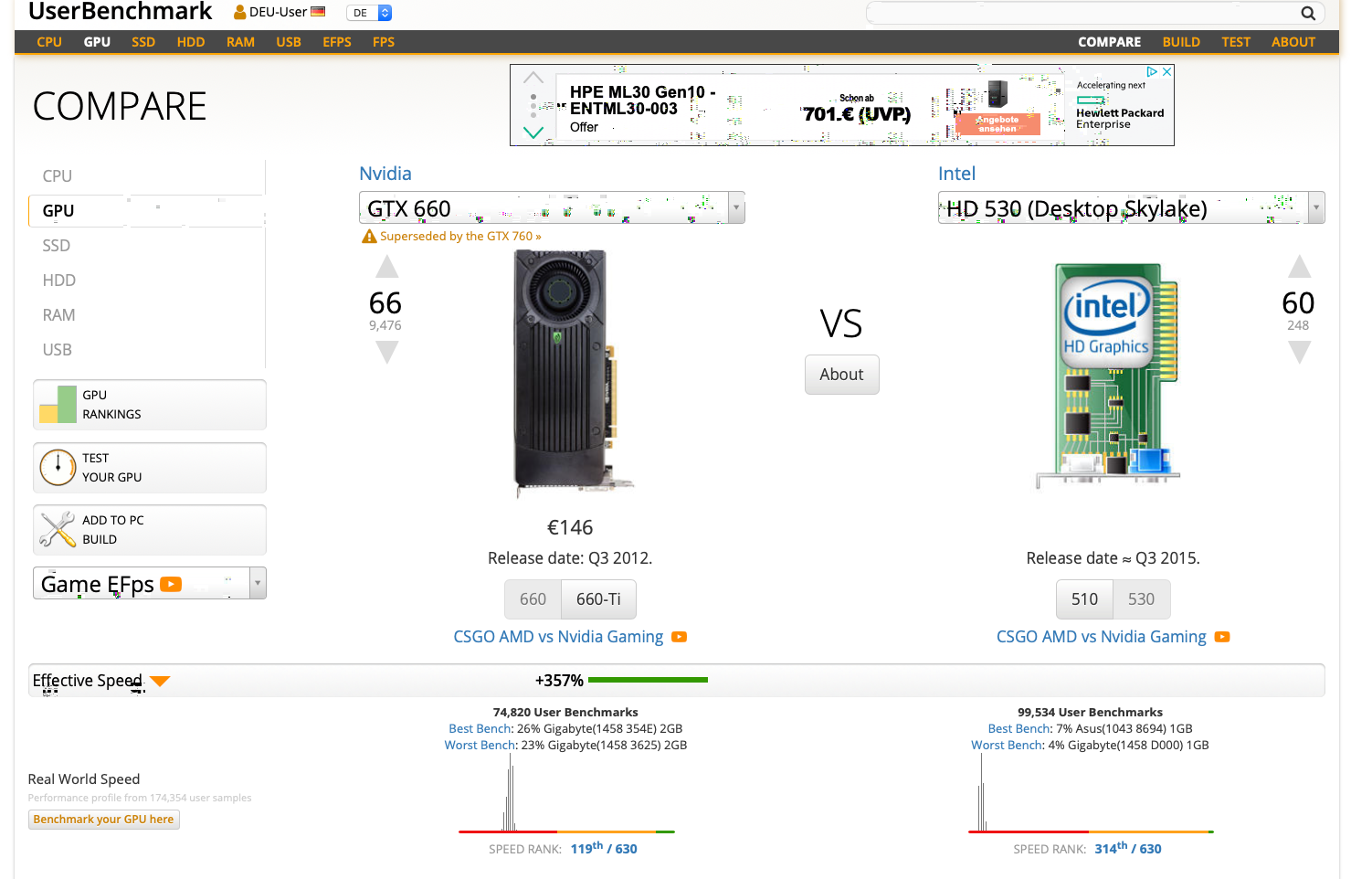Open the FPS menu in top bar

384,42
